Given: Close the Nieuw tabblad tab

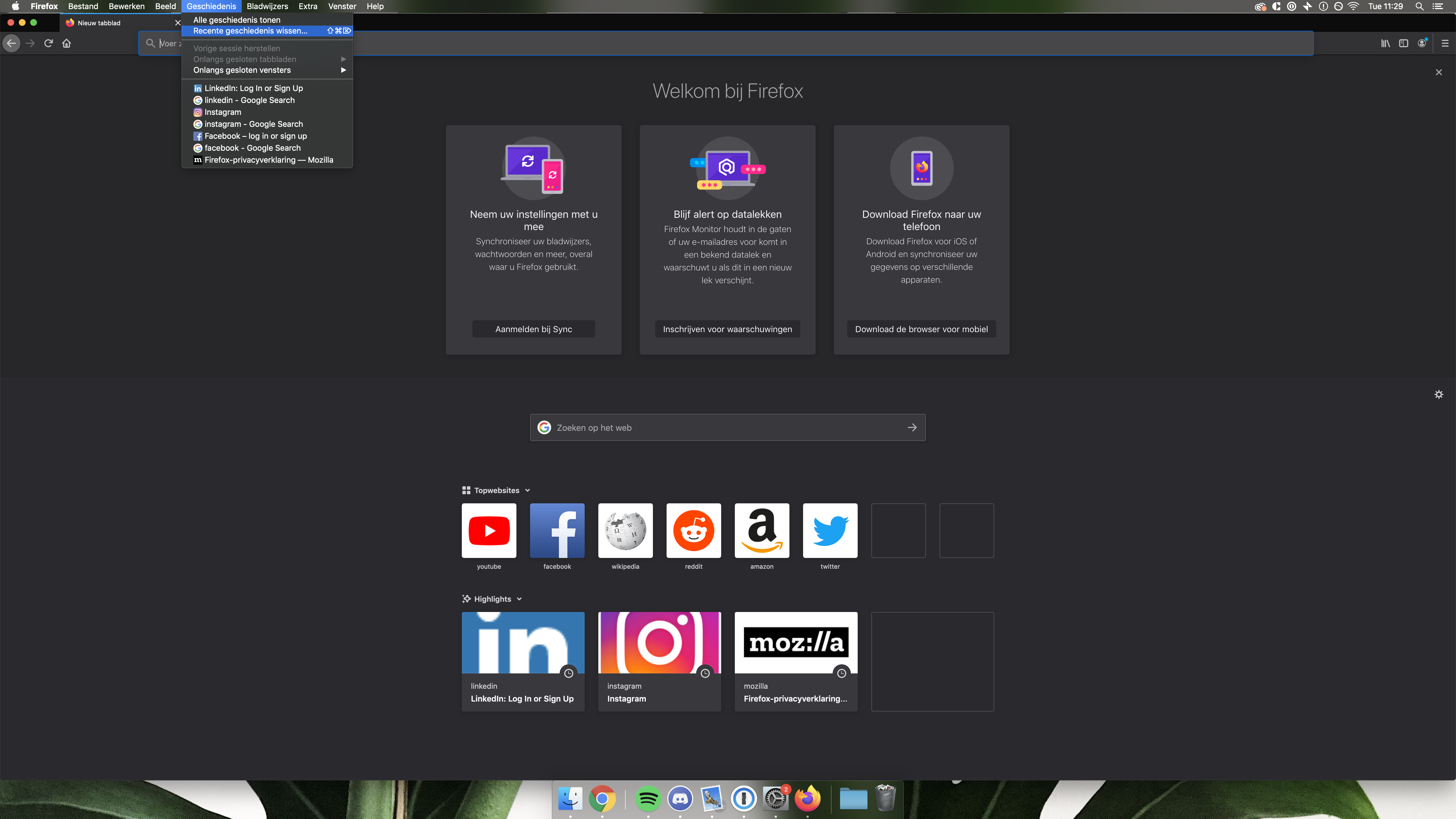Looking at the screenshot, I should [177, 23].
